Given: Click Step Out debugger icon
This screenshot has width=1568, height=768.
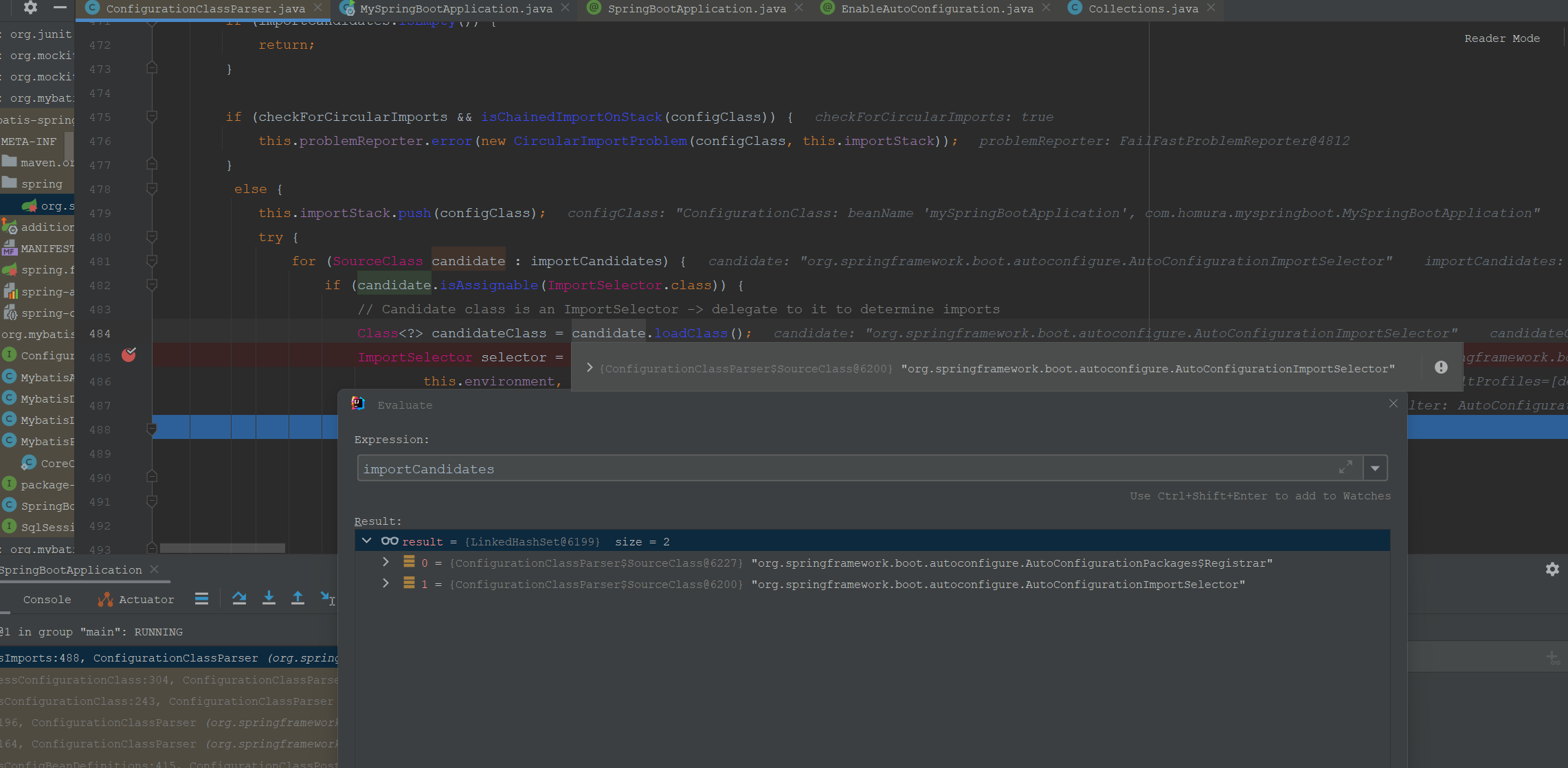Looking at the screenshot, I should (298, 598).
